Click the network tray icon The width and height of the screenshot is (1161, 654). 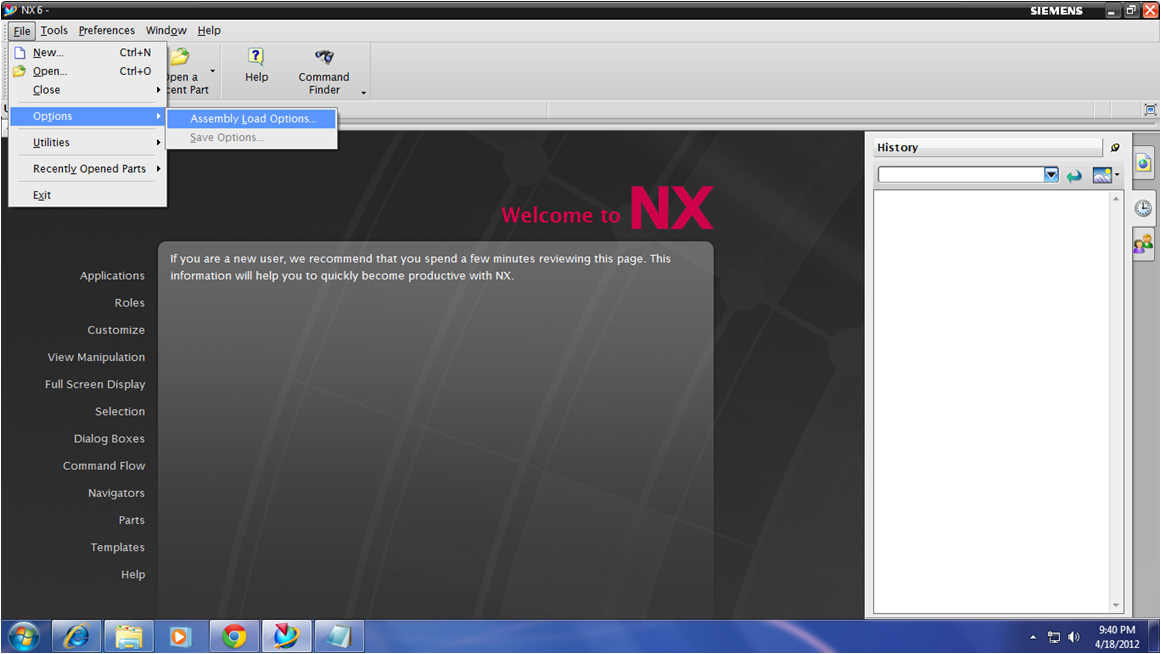tap(1054, 637)
